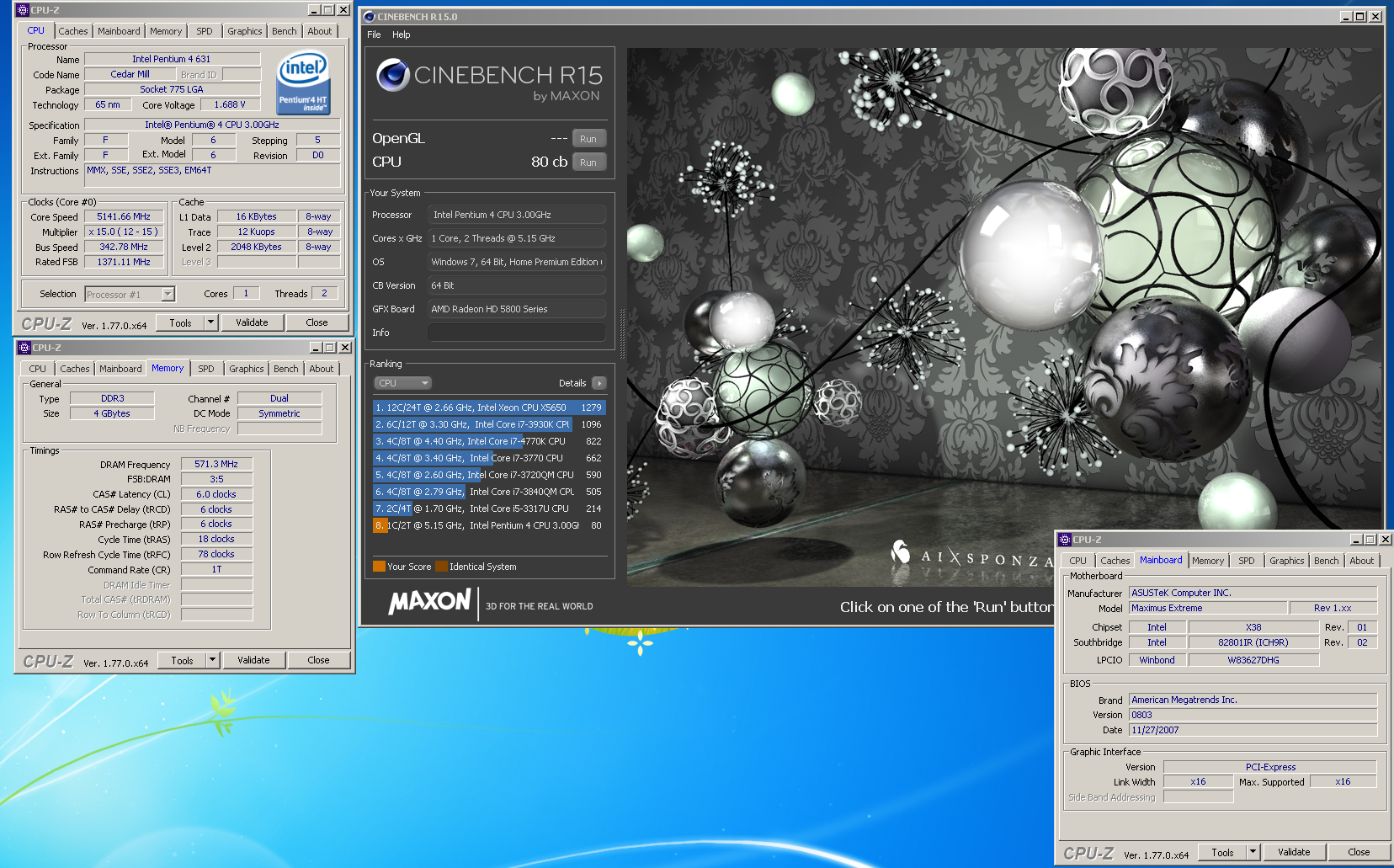The width and height of the screenshot is (1394, 868).
Task: Select CPU tab in Memory CPU-Z window
Action: (38, 369)
